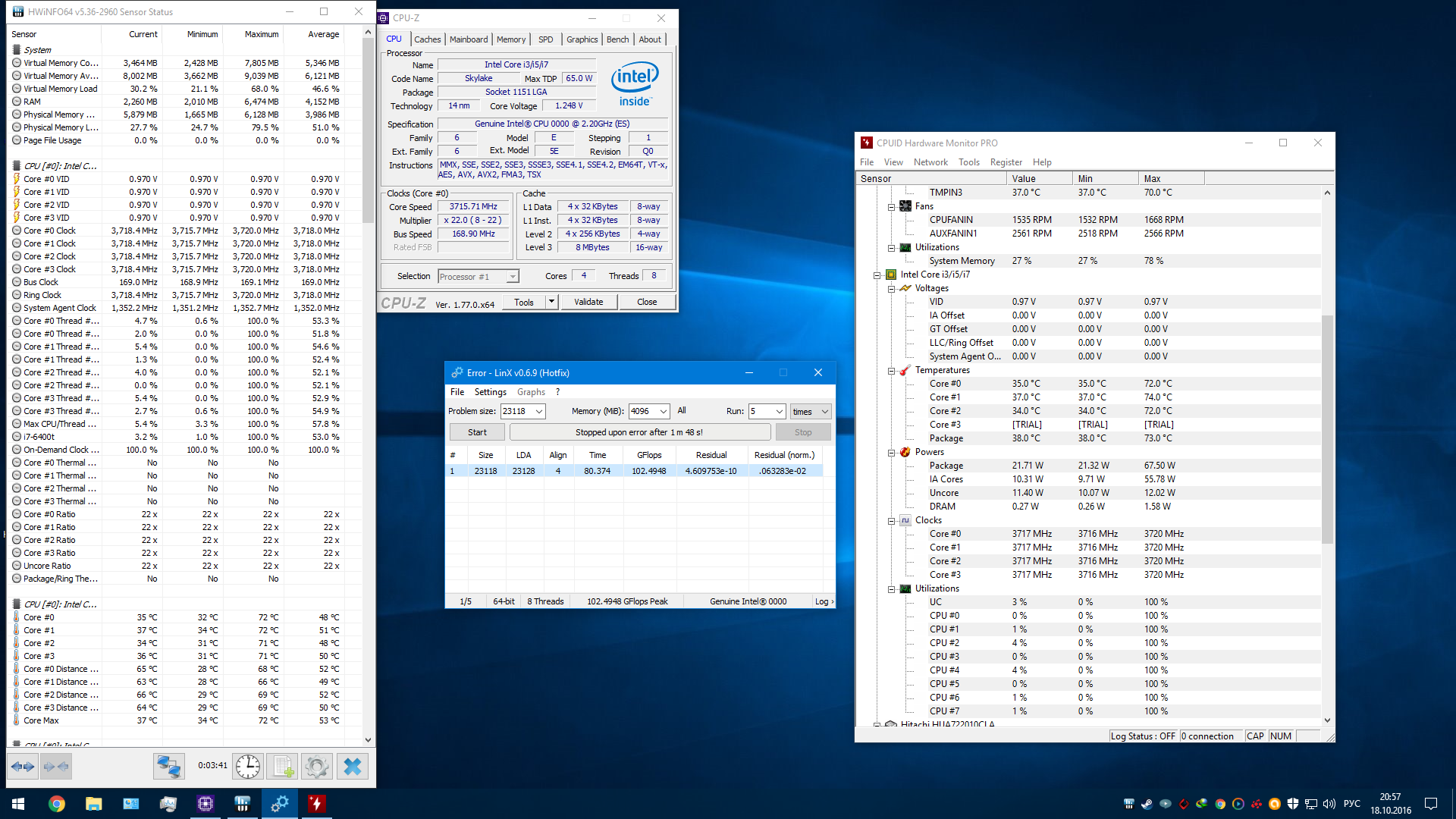Open the volume control in system tray
The width and height of the screenshot is (1456, 819).
[1329, 804]
